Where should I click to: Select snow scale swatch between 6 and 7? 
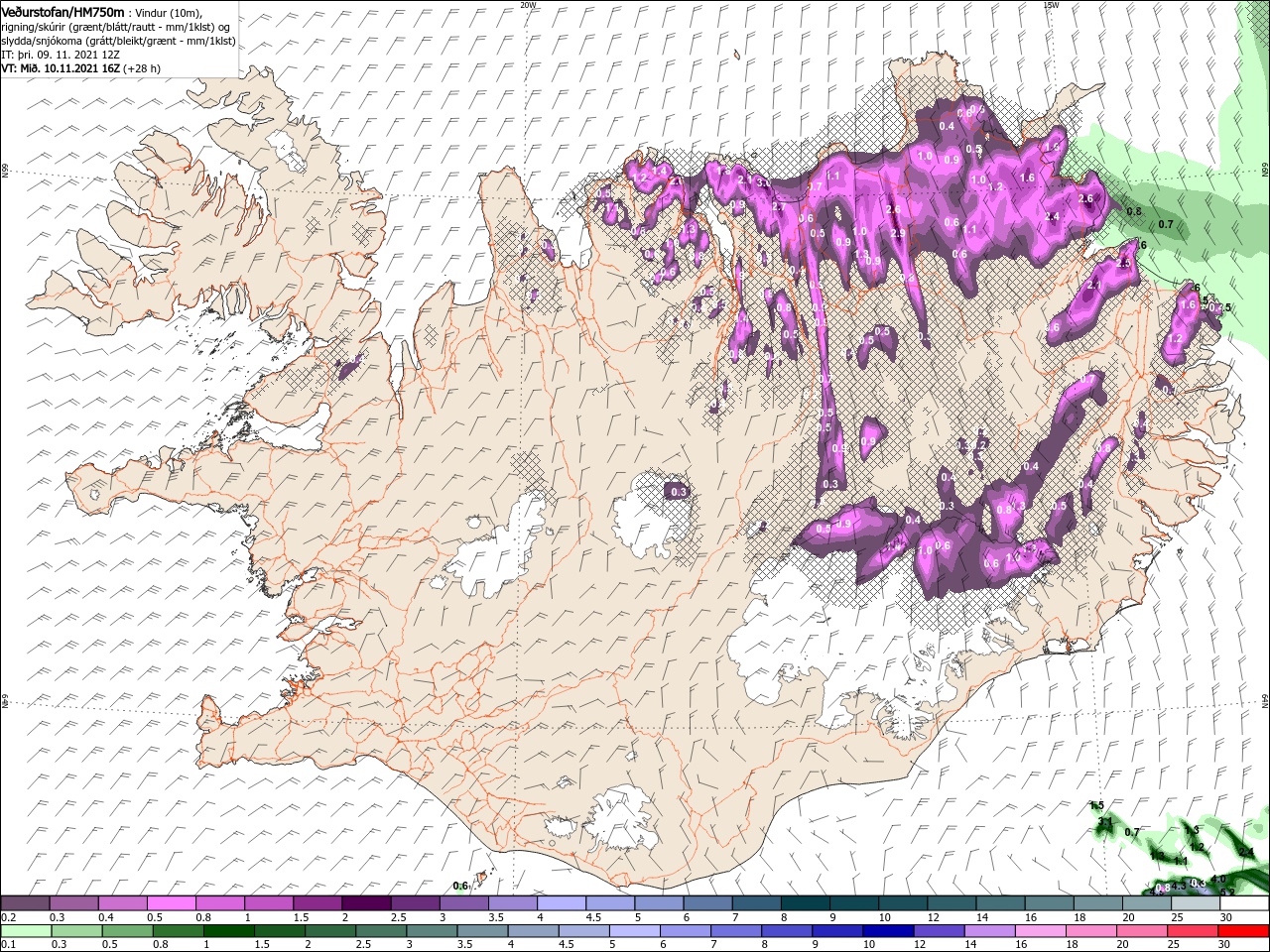click(x=706, y=903)
